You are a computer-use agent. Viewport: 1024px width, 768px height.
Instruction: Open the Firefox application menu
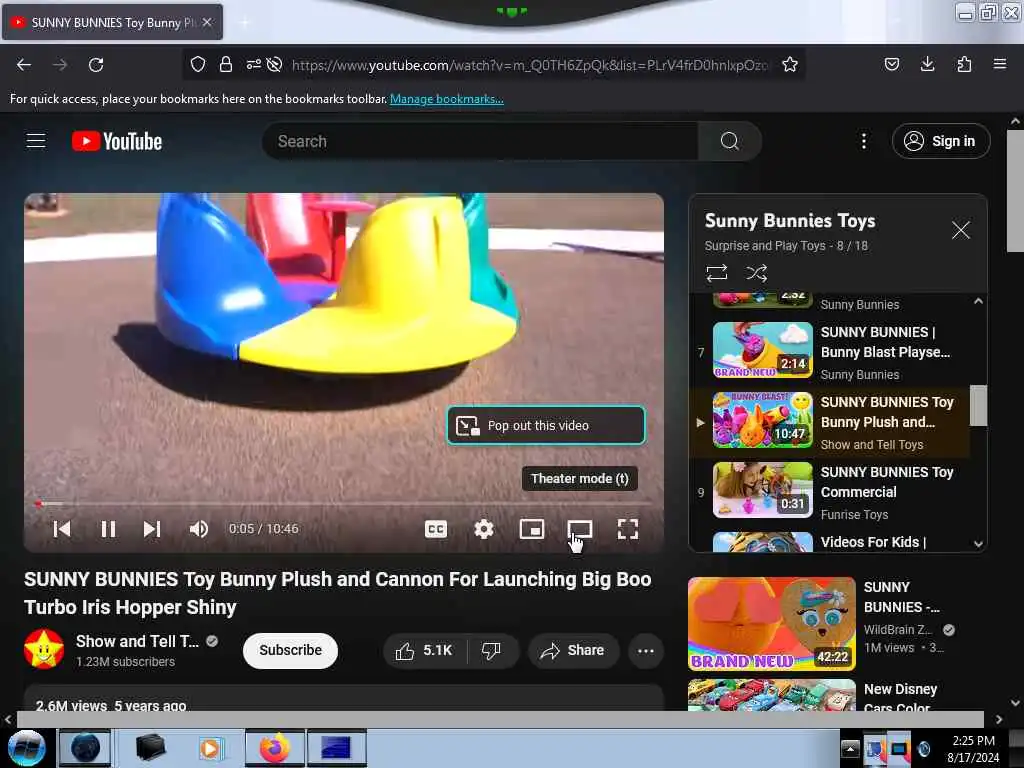click(1000, 65)
